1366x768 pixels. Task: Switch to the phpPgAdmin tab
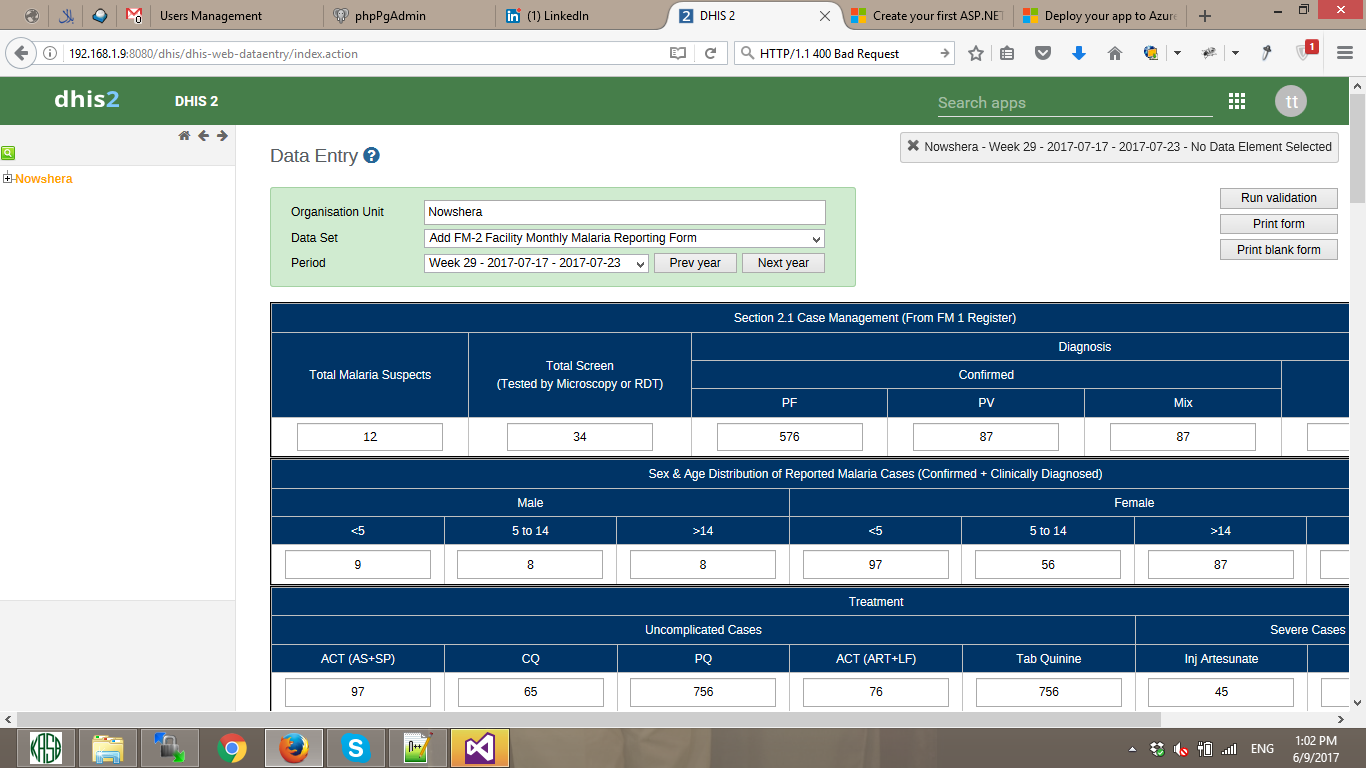[x=408, y=16]
